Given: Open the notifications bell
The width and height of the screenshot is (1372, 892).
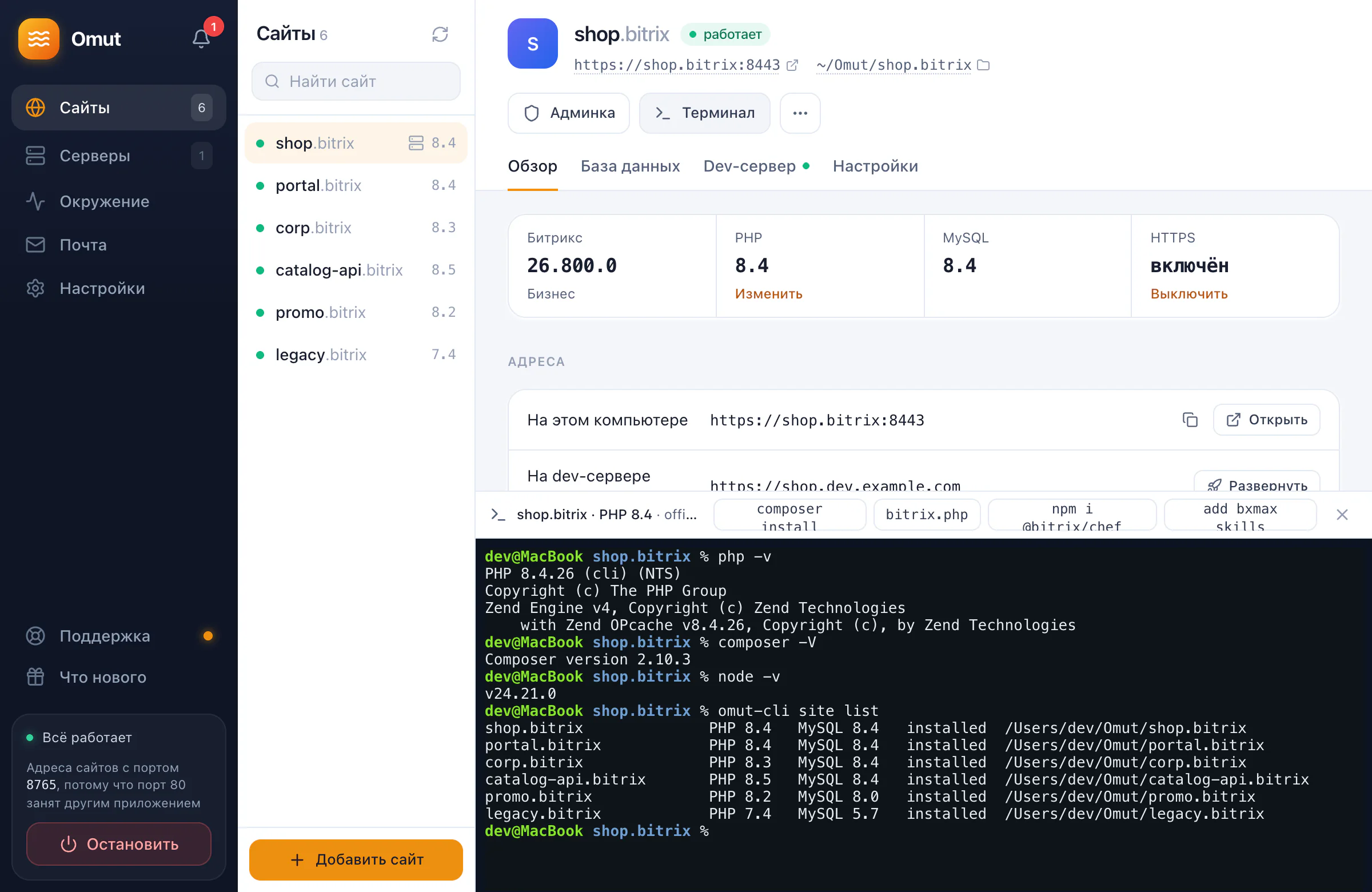Looking at the screenshot, I should 201,39.
